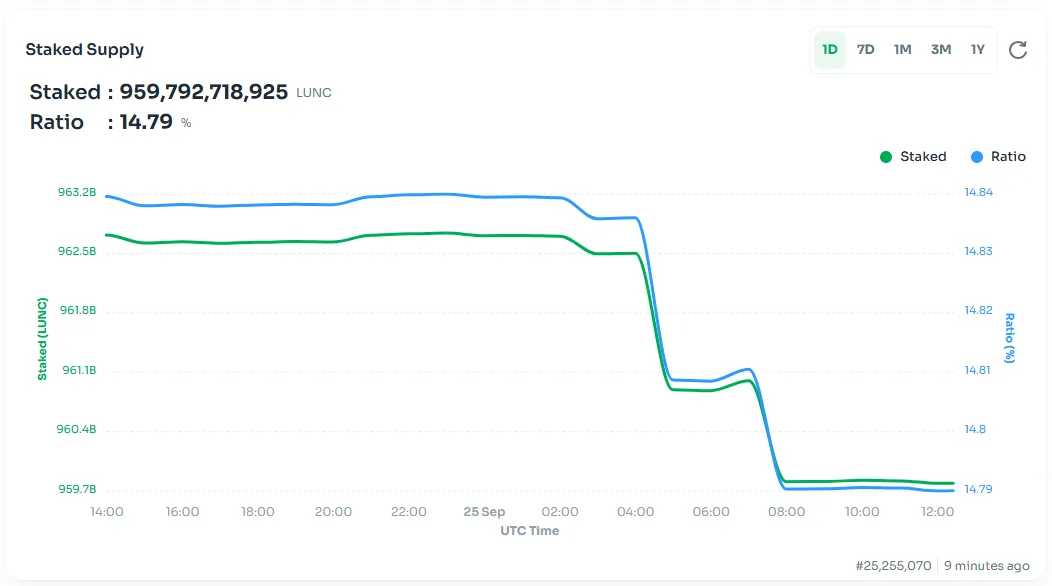Click block number #25,255,070

click(893, 566)
